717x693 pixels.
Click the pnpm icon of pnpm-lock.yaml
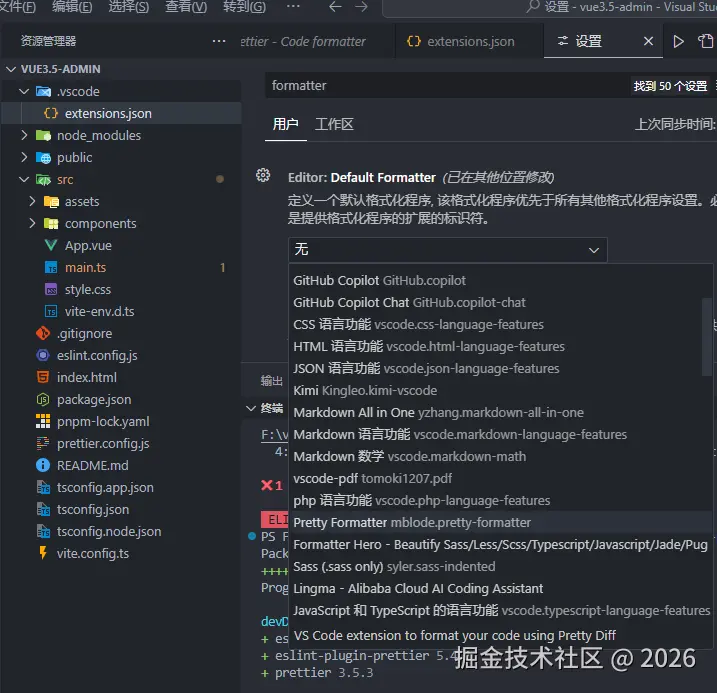43,421
